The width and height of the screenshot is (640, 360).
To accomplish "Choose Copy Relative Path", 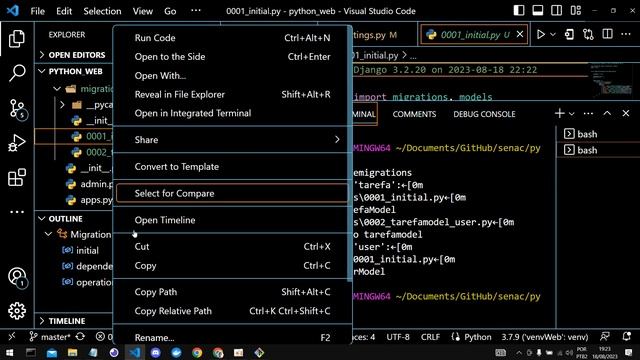I will pyautogui.click(x=232, y=311).
